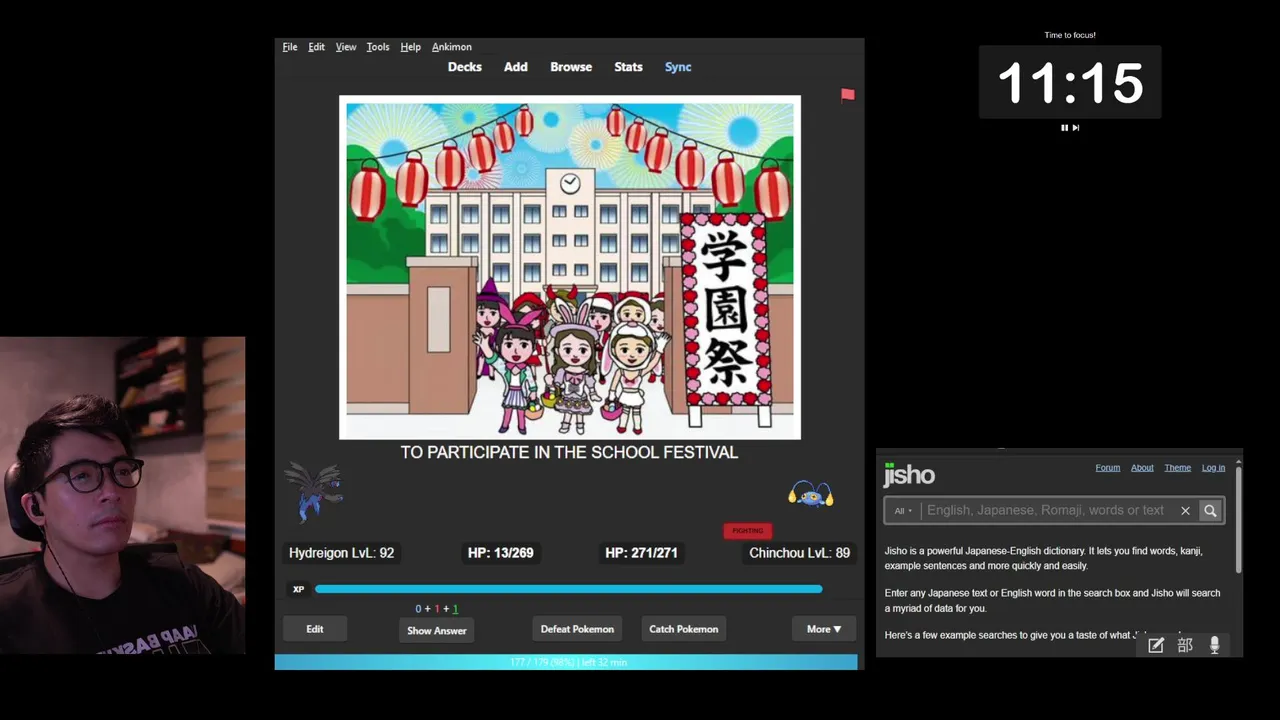Focus the Jisho search text field

1045,511
